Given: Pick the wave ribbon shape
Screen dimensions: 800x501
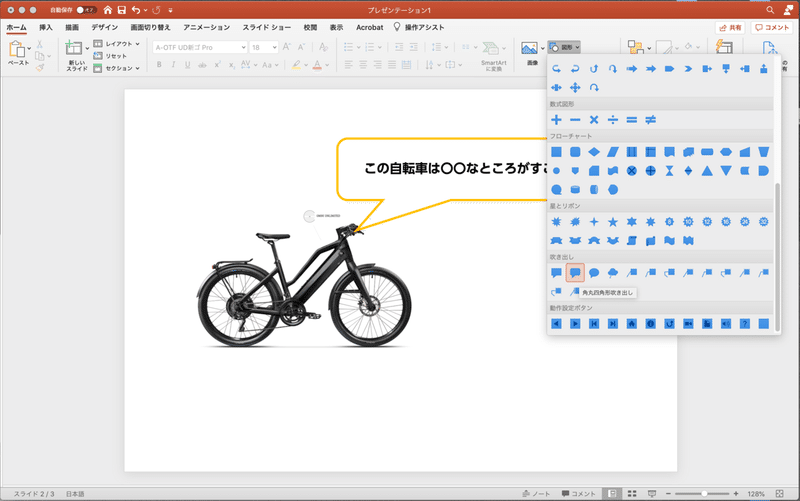Looking at the screenshot, I should (669, 241).
